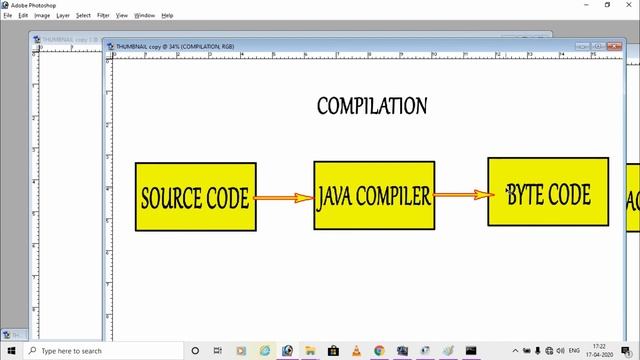Viewport: 640px width, 360px height.
Task: Open the Layer menu
Action: click(63, 16)
